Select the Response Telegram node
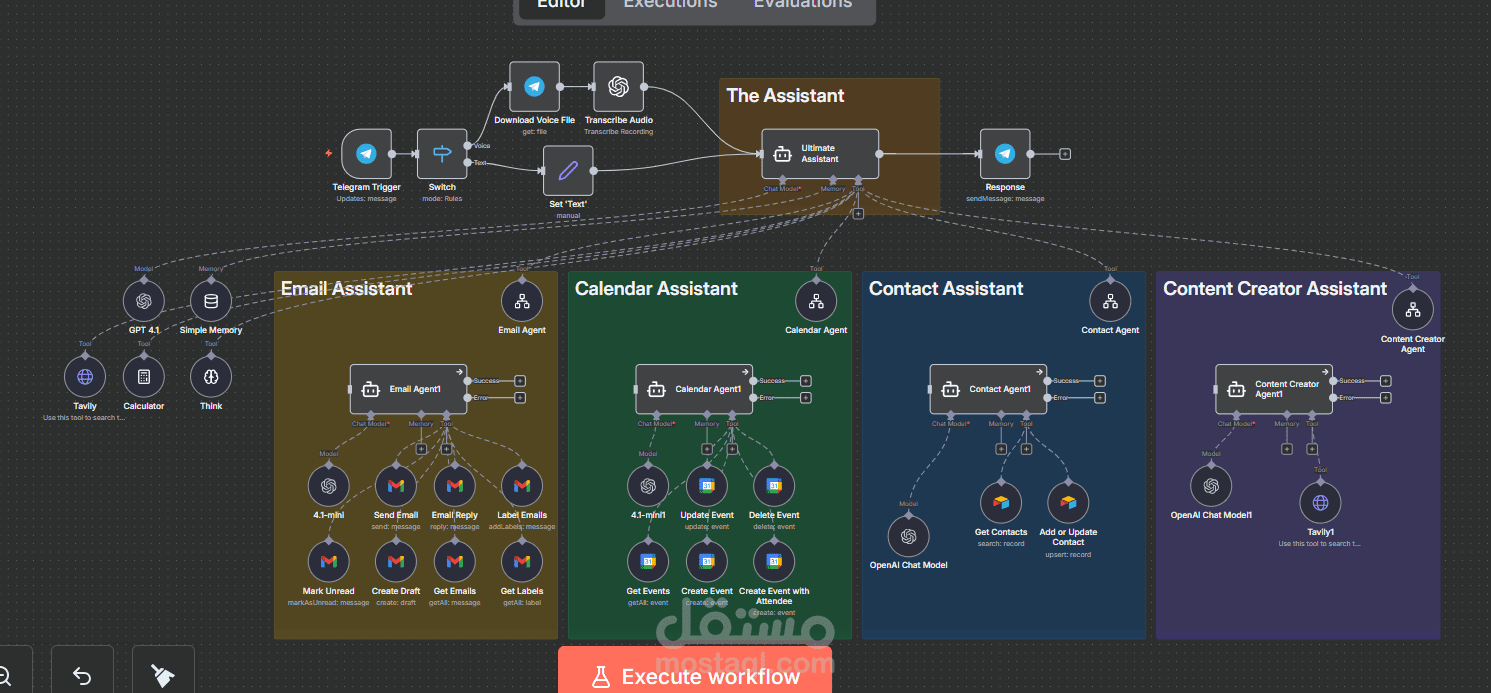Image resolution: width=1491 pixels, height=693 pixels. (1005, 154)
